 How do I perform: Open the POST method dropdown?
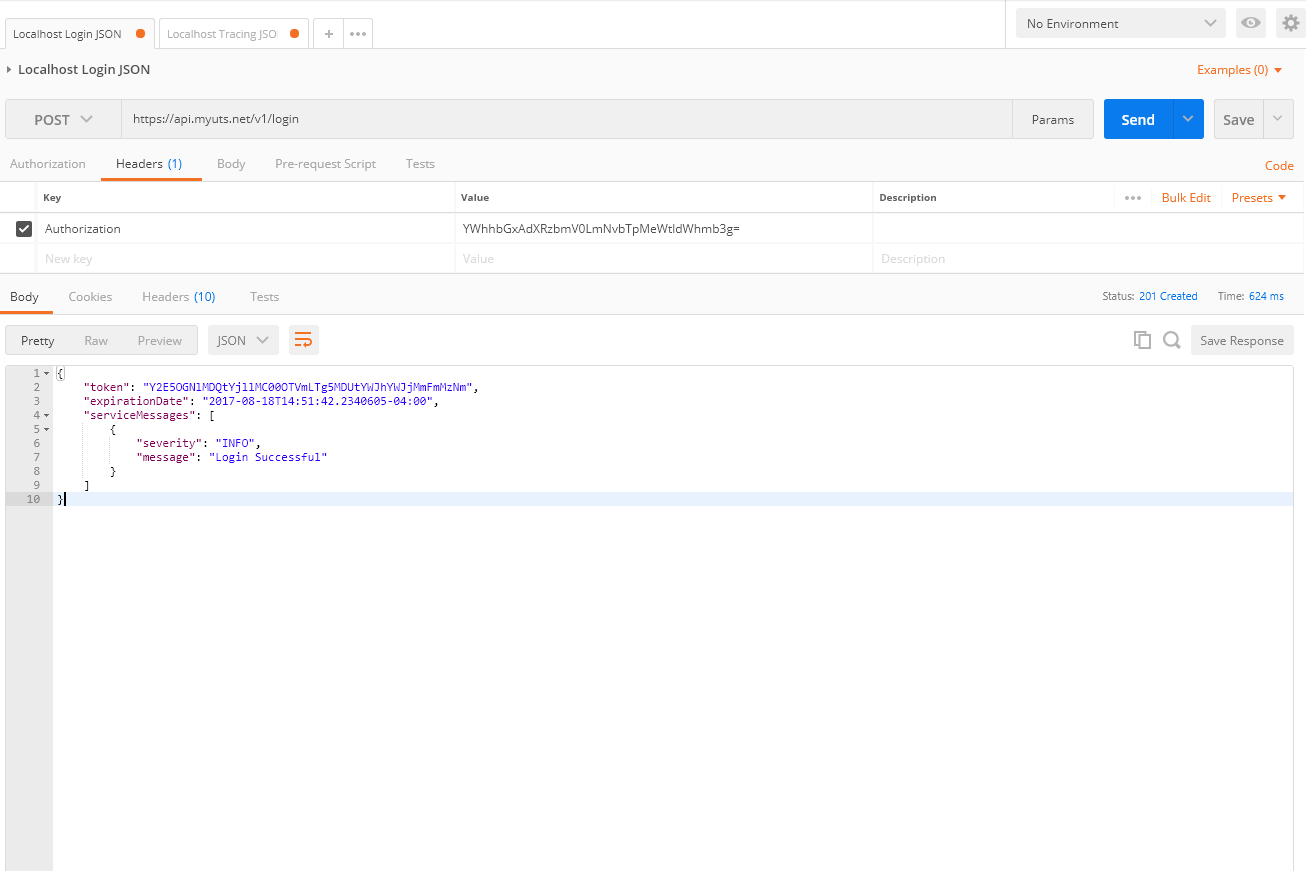[62, 118]
